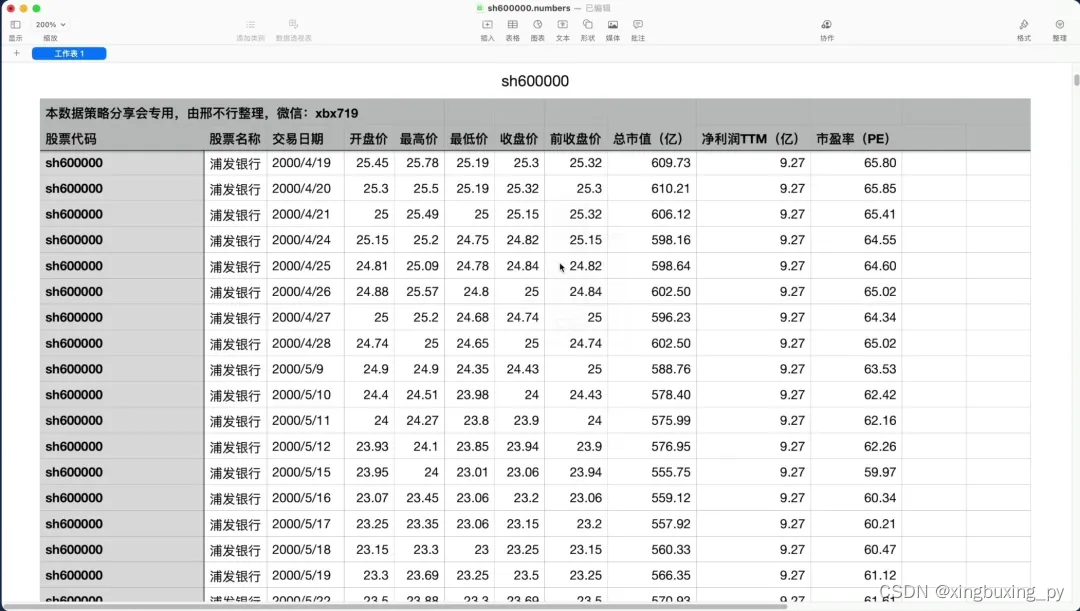The image size is (1080, 611).
Task: Select the 交易日期 header cell
Action: [x=305, y=138]
